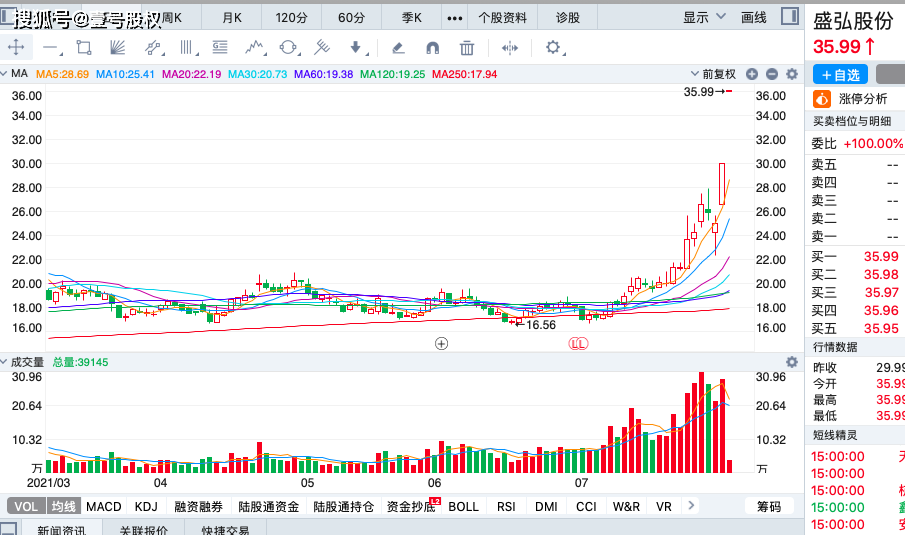Select the eraser tool
This screenshot has height=535, width=905.
(398, 47)
